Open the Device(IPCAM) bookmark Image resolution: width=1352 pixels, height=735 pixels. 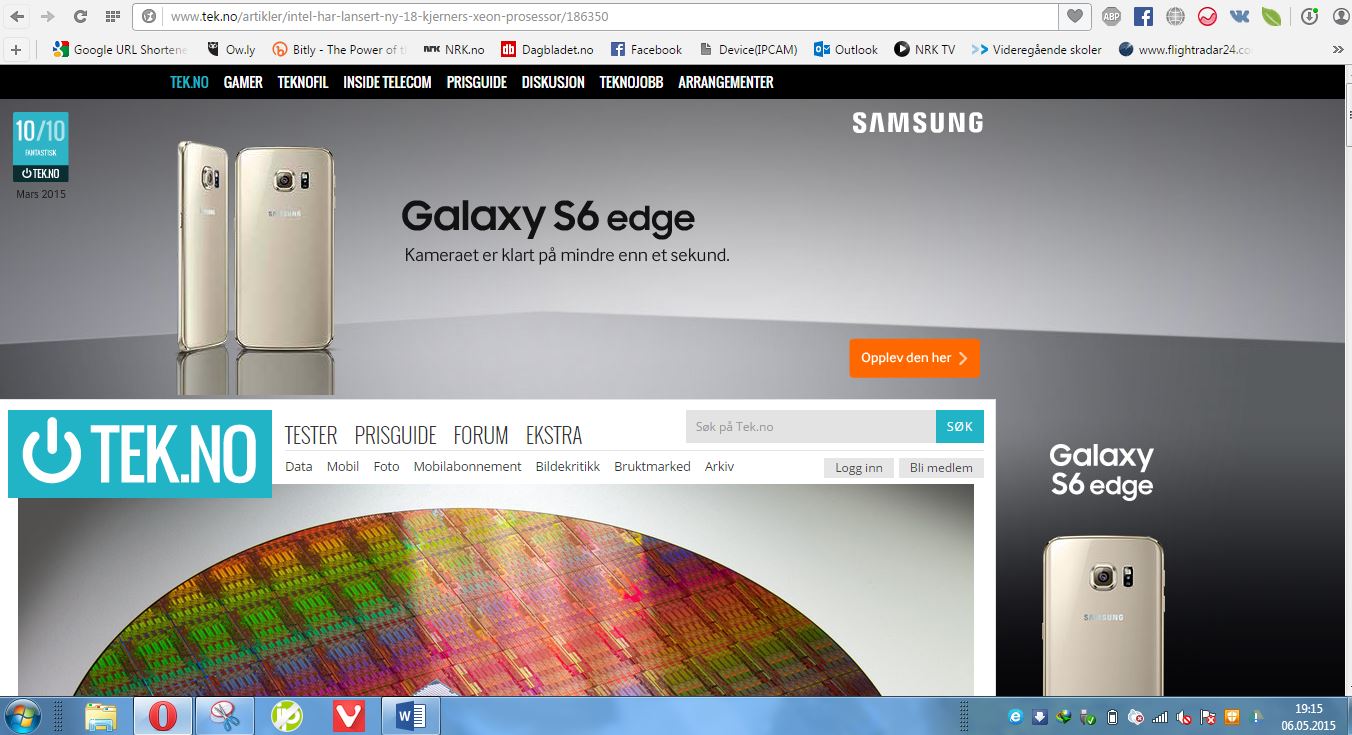(x=748, y=49)
